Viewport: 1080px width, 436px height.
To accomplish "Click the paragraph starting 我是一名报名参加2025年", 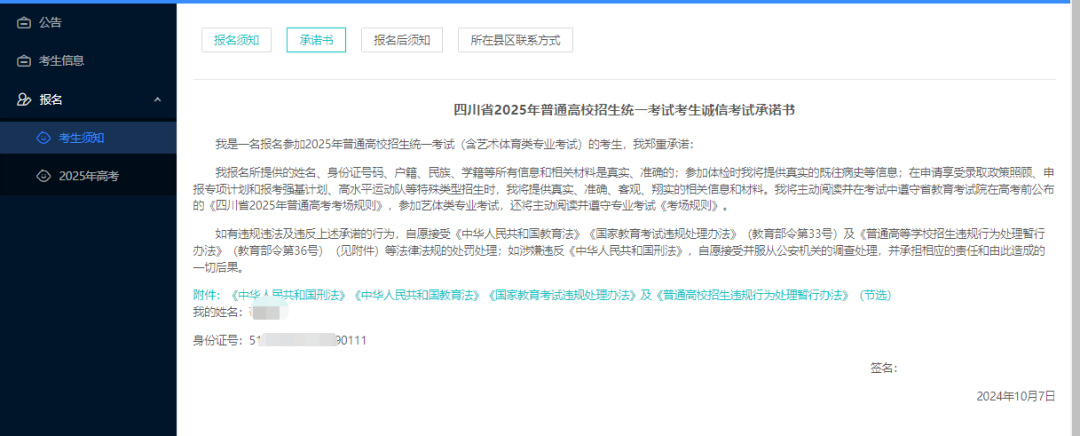I will pos(455,145).
